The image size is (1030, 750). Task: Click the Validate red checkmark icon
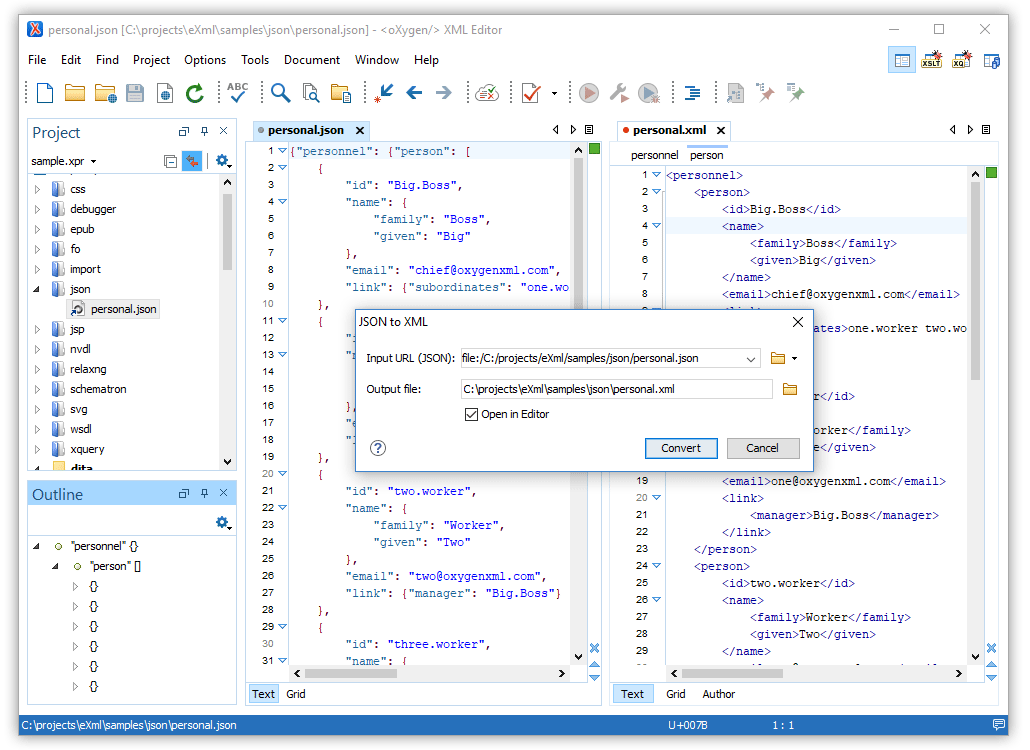coord(531,93)
